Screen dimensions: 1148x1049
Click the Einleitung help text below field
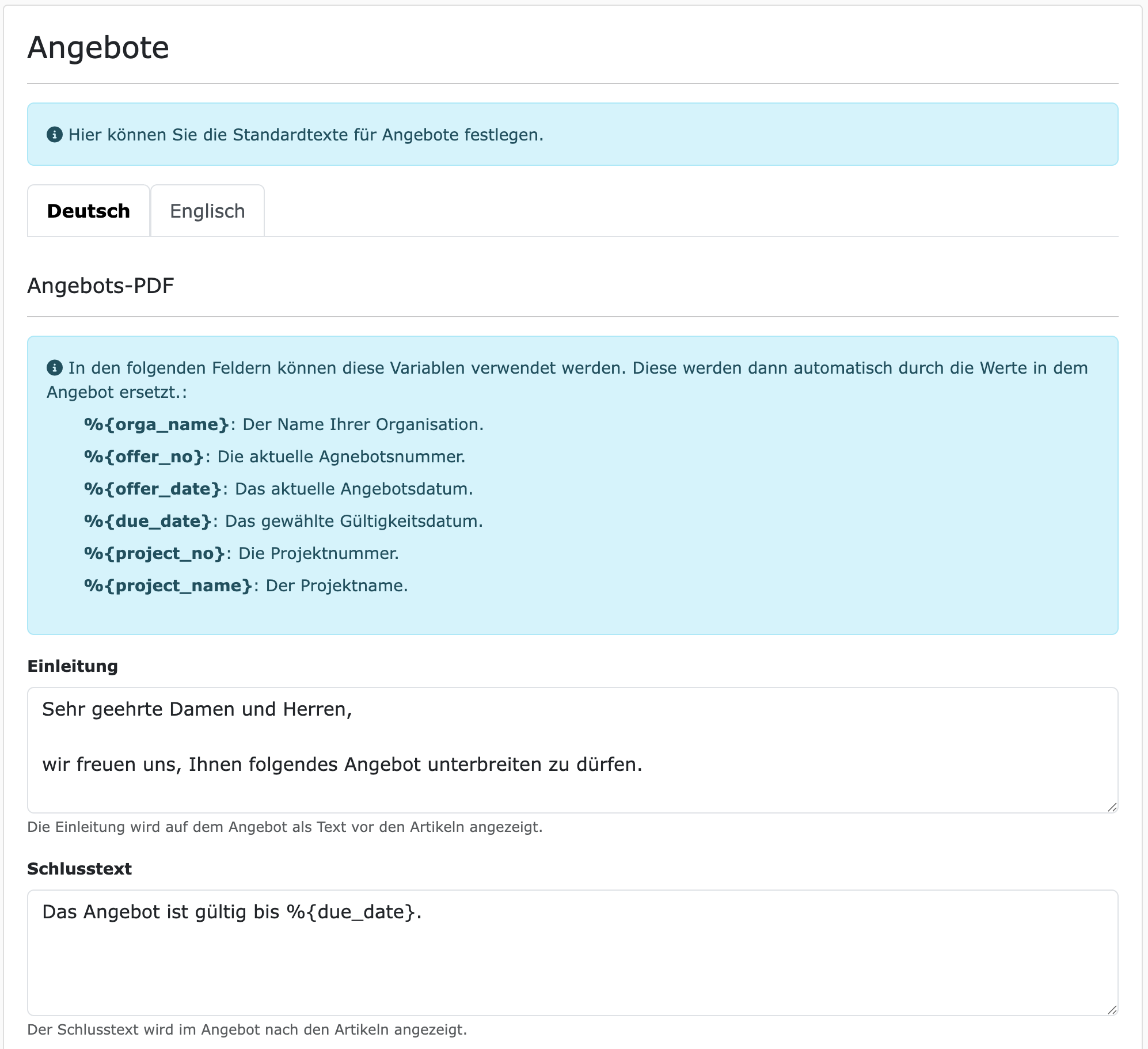point(284,827)
